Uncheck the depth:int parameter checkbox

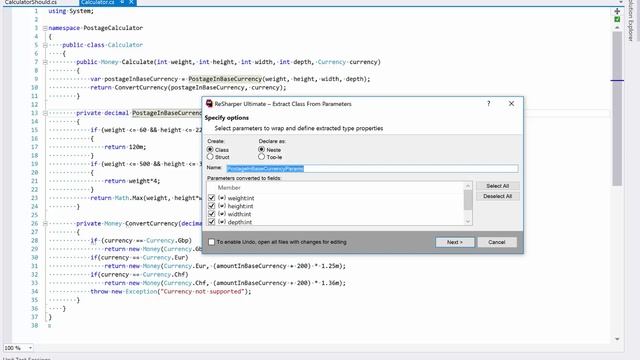[x=211, y=222]
